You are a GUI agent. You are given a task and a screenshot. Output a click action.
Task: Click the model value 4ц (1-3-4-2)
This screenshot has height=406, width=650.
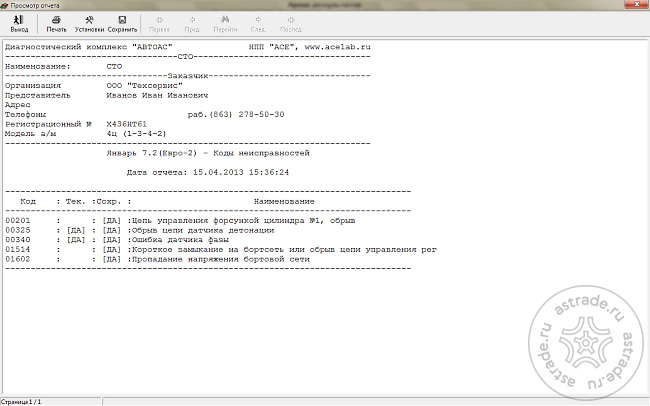pyautogui.click(x=136, y=134)
